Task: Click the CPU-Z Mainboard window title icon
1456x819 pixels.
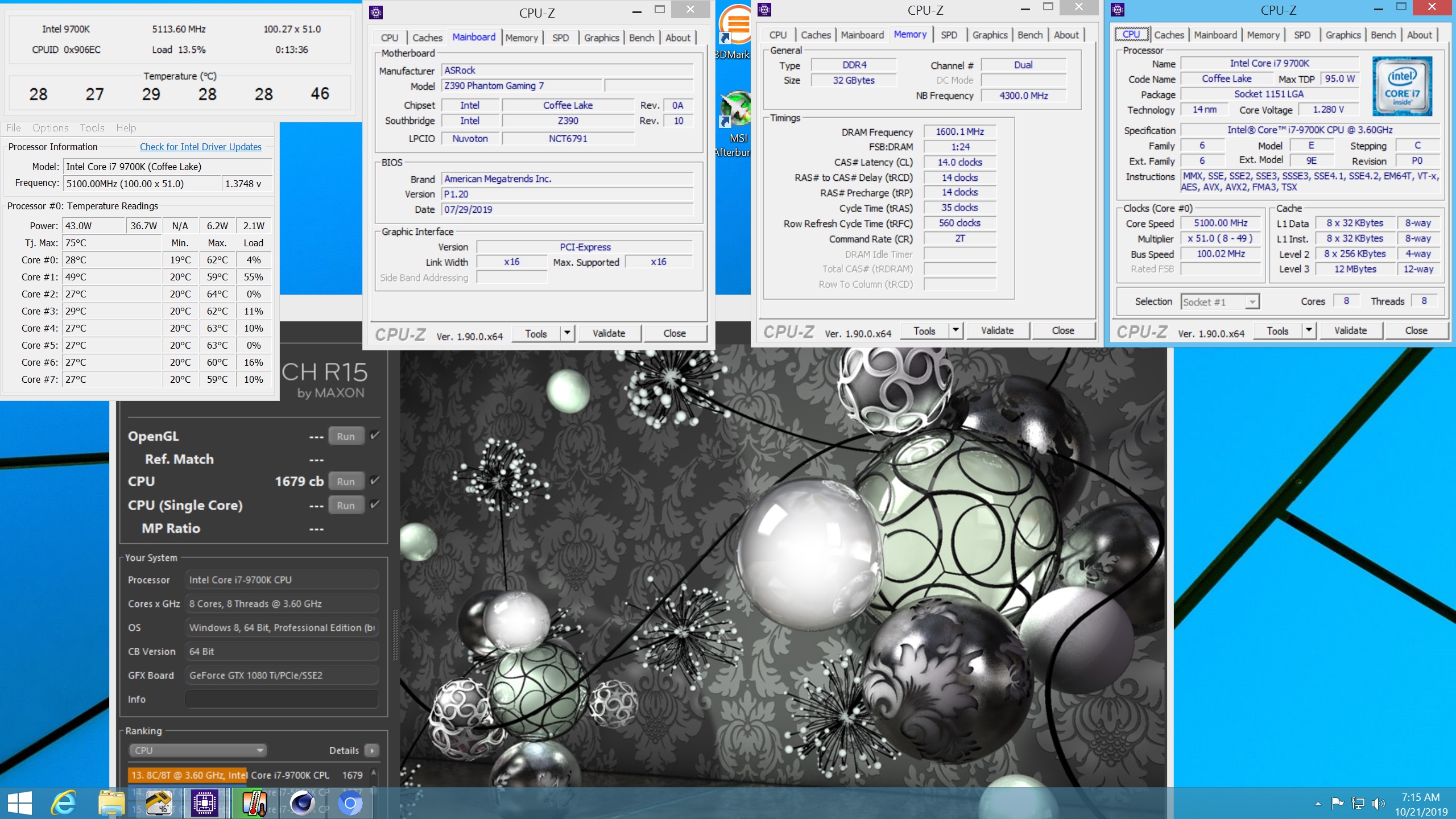Action: [376, 12]
